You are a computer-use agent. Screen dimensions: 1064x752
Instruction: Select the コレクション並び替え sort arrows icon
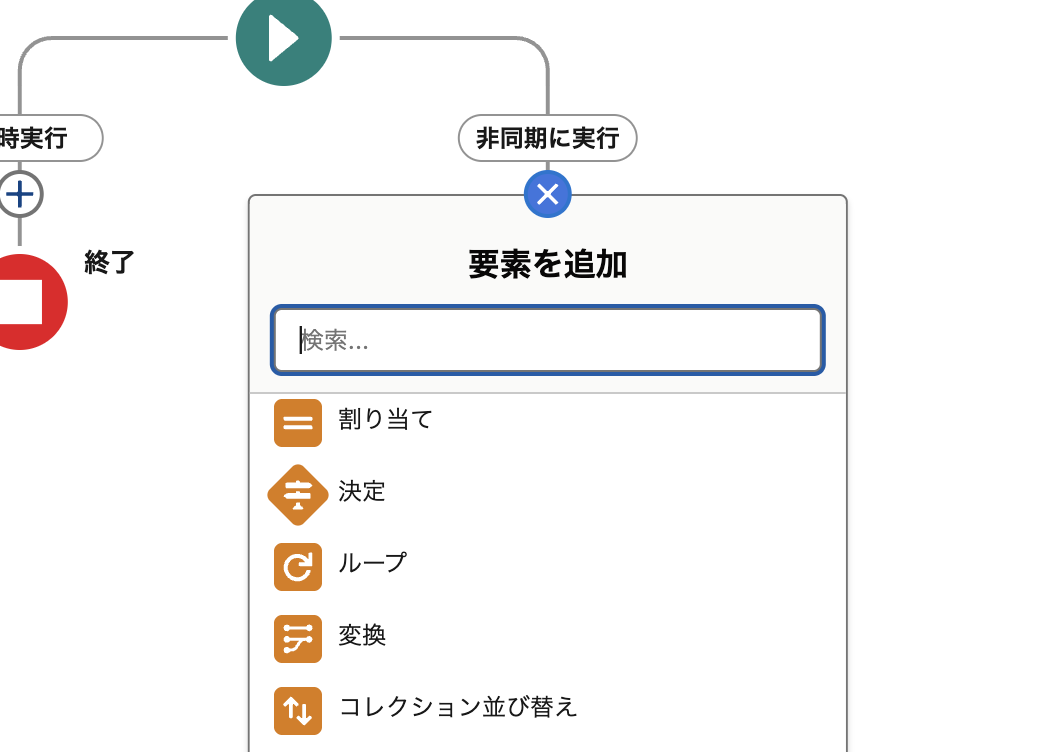pos(297,711)
